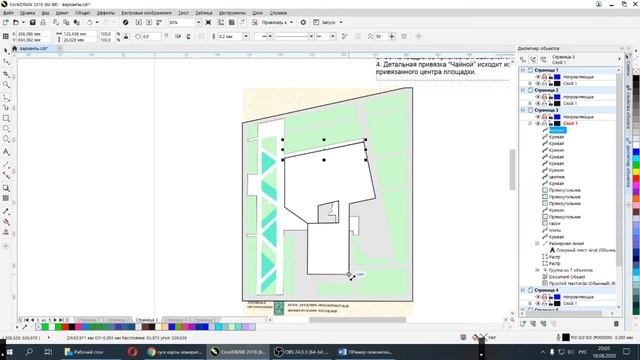The image size is (640, 360).
Task: Click the delete trash icon in object manager
Action: (616, 324)
